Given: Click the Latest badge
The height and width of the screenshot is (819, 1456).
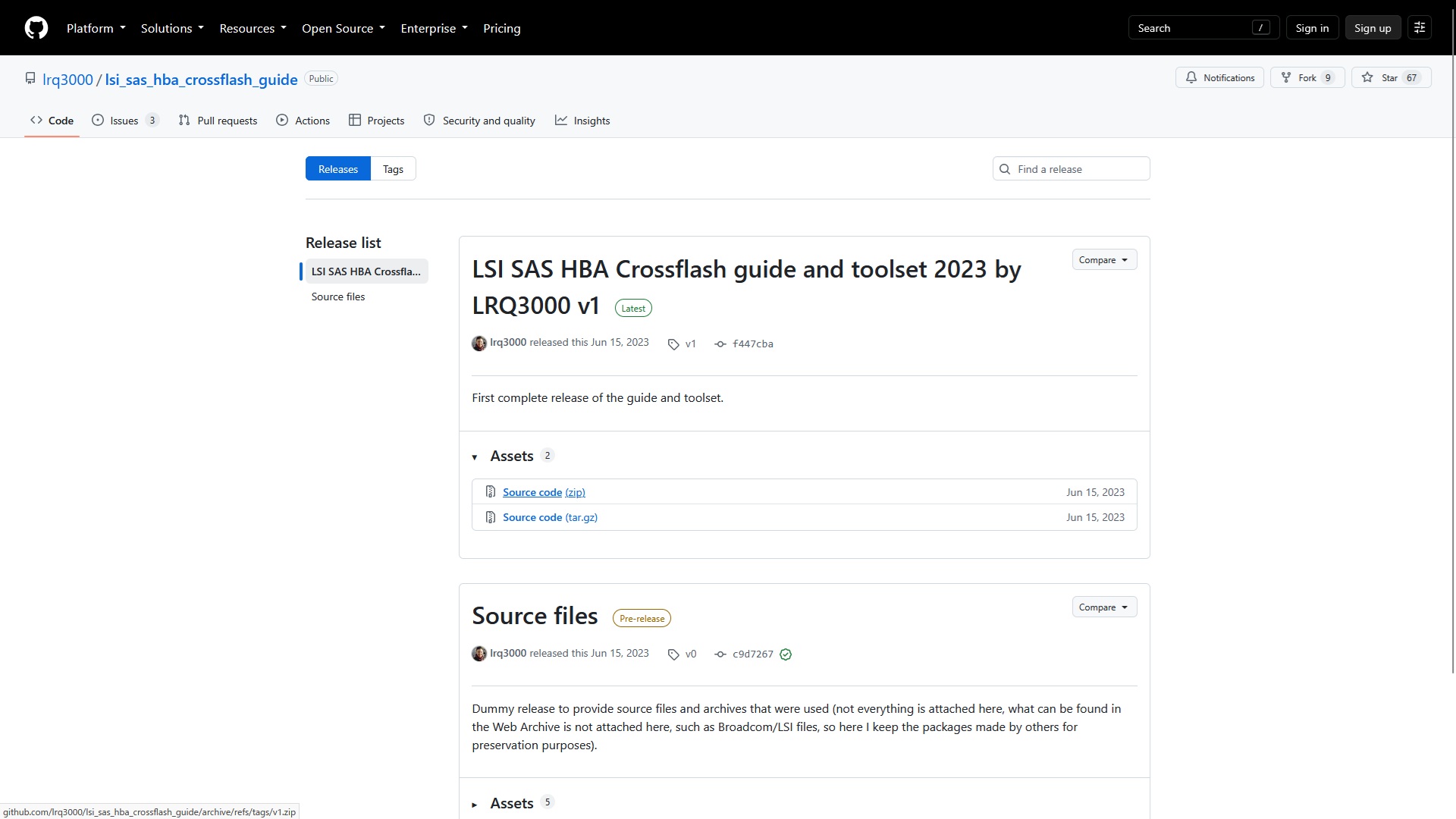Looking at the screenshot, I should point(633,308).
